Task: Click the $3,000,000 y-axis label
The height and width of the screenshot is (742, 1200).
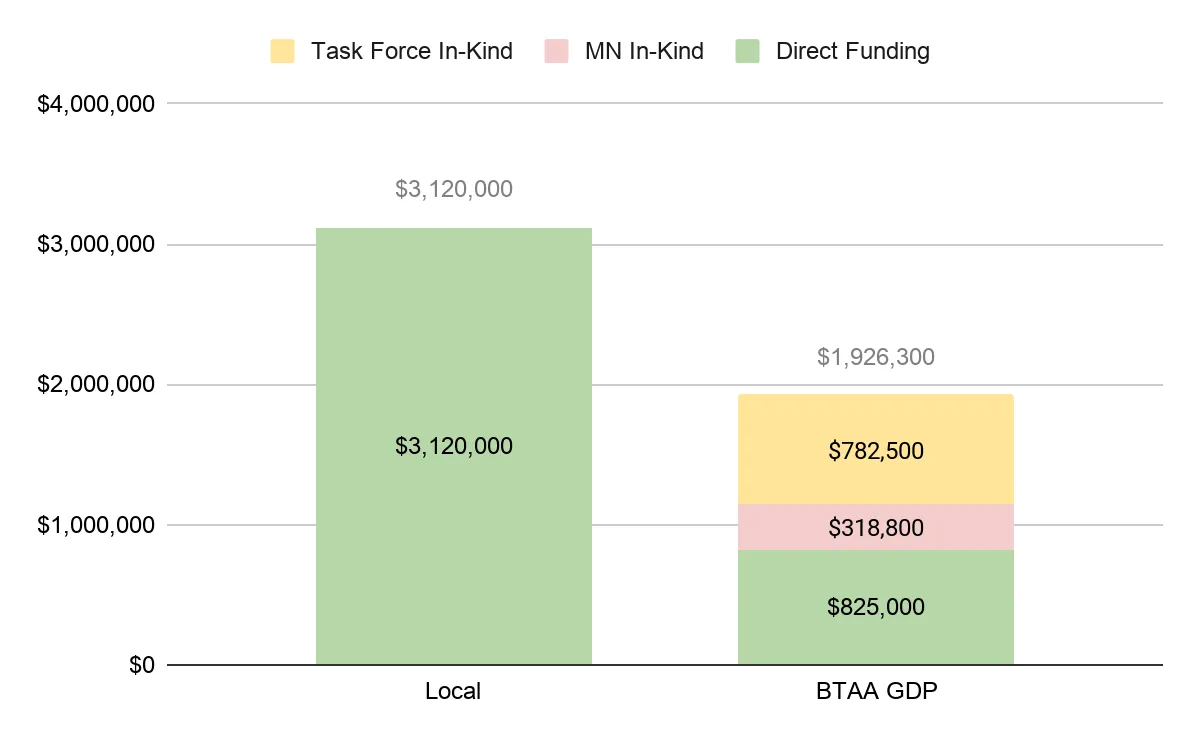Action: pos(95,244)
